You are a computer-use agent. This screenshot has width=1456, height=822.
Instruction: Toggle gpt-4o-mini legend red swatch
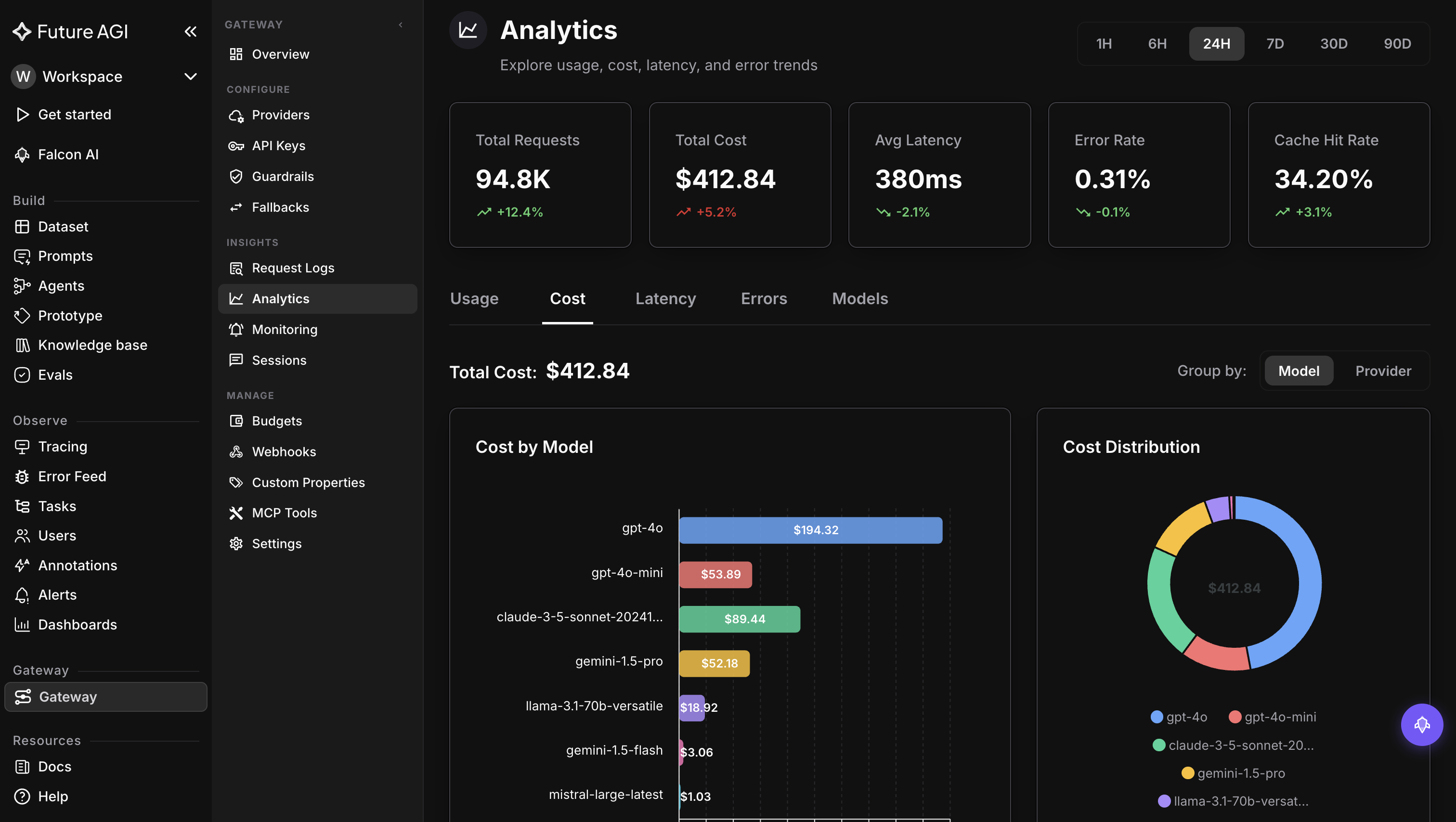(x=1235, y=717)
